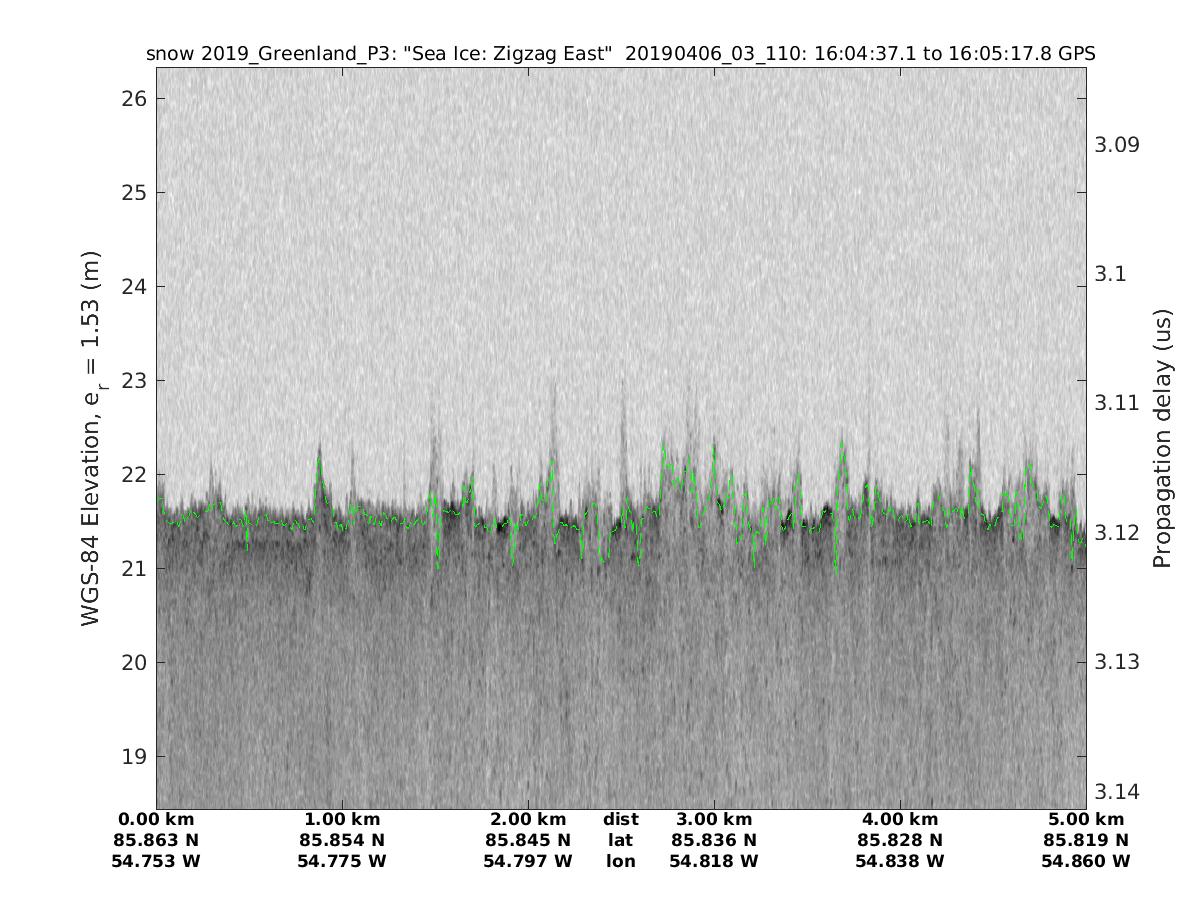Click the 22 elevation tick label
Image resolution: width=1200 pixels, height=900 pixels.
(x=135, y=474)
